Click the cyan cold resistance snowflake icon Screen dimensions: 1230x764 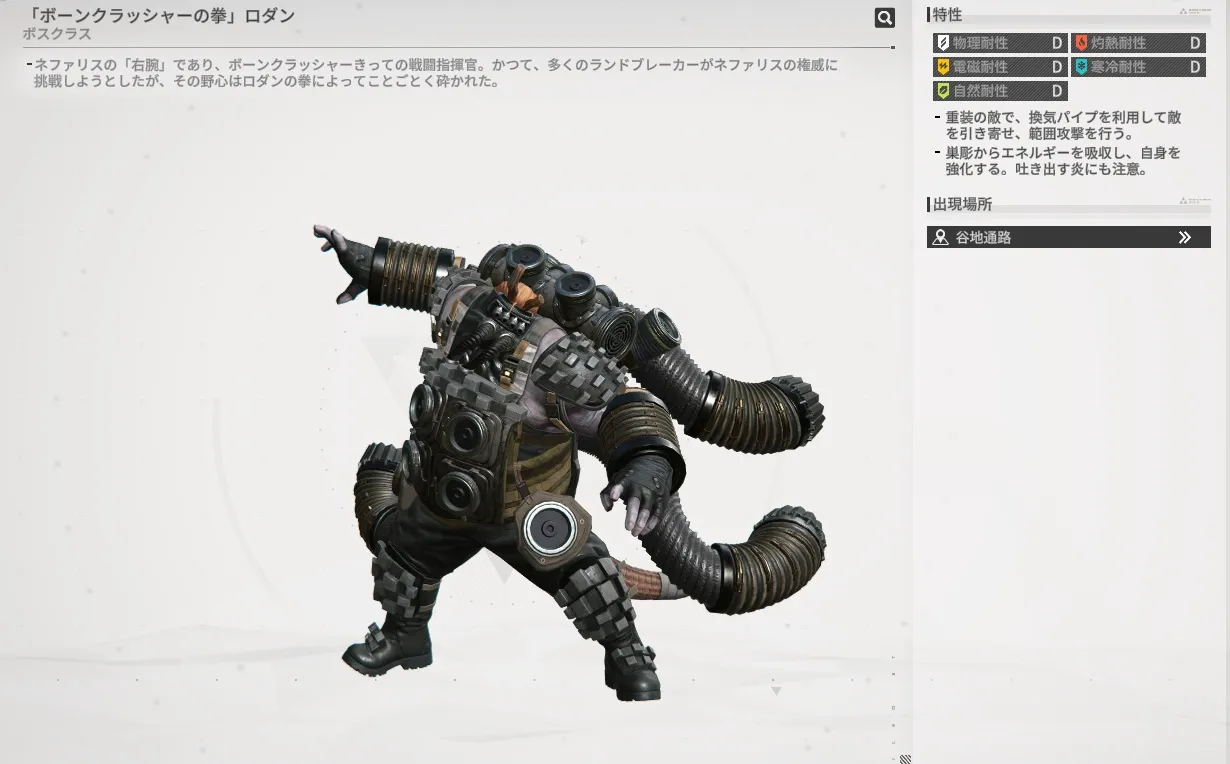click(x=1081, y=67)
